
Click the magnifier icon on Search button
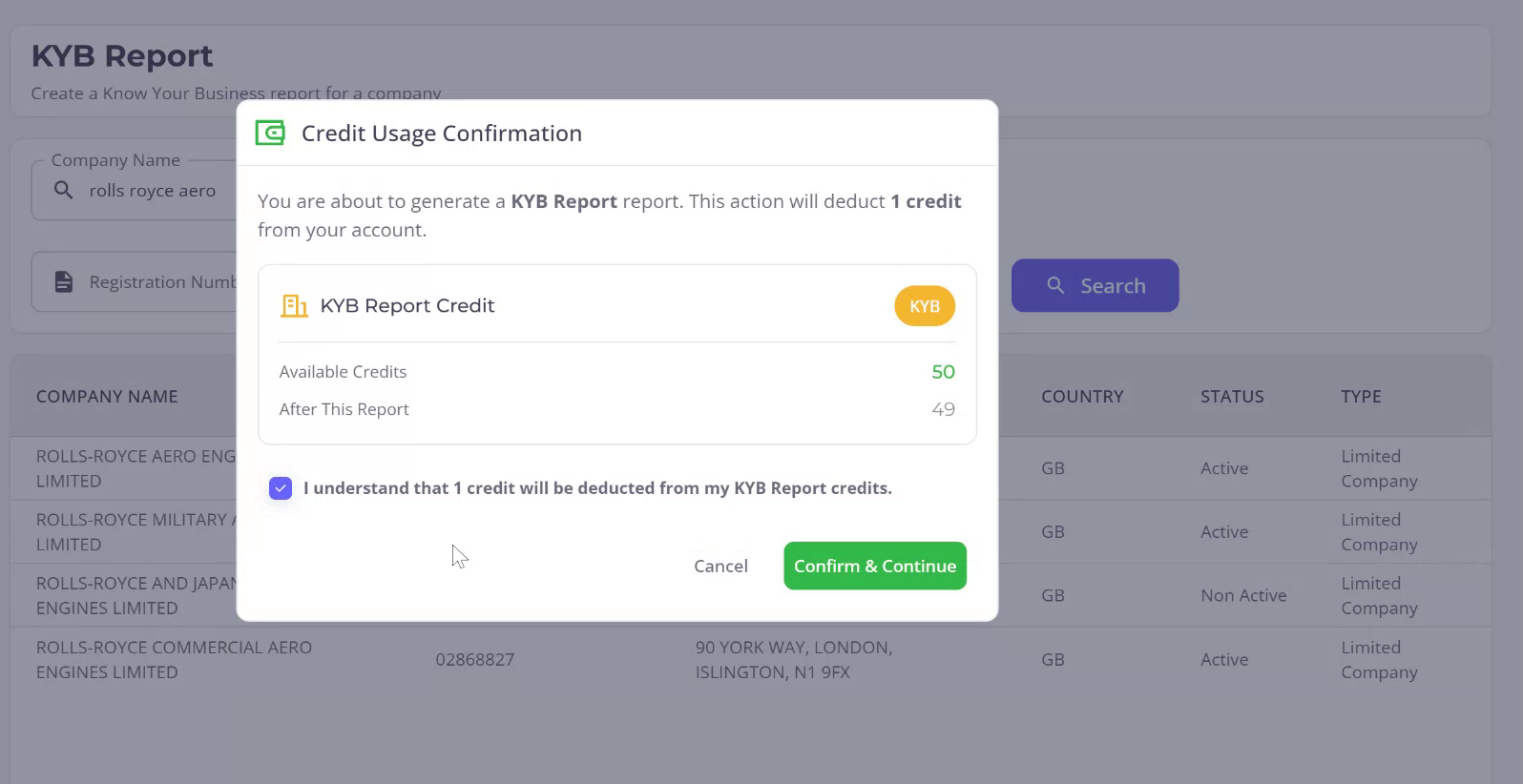(x=1055, y=285)
